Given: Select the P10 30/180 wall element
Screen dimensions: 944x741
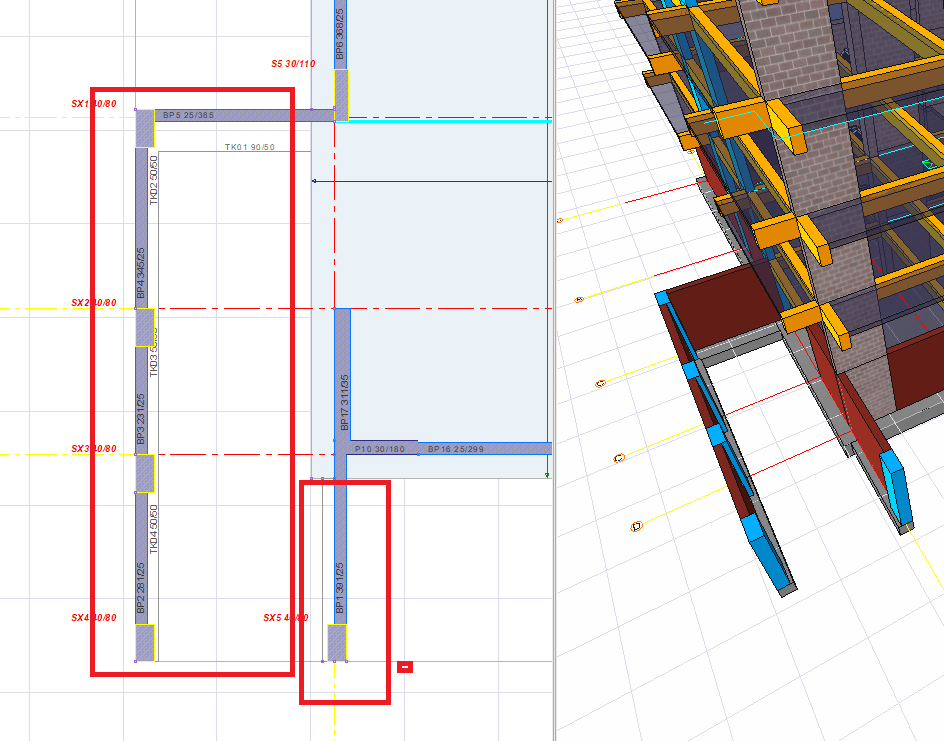Looking at the screenshot, I should pos(381,450).
